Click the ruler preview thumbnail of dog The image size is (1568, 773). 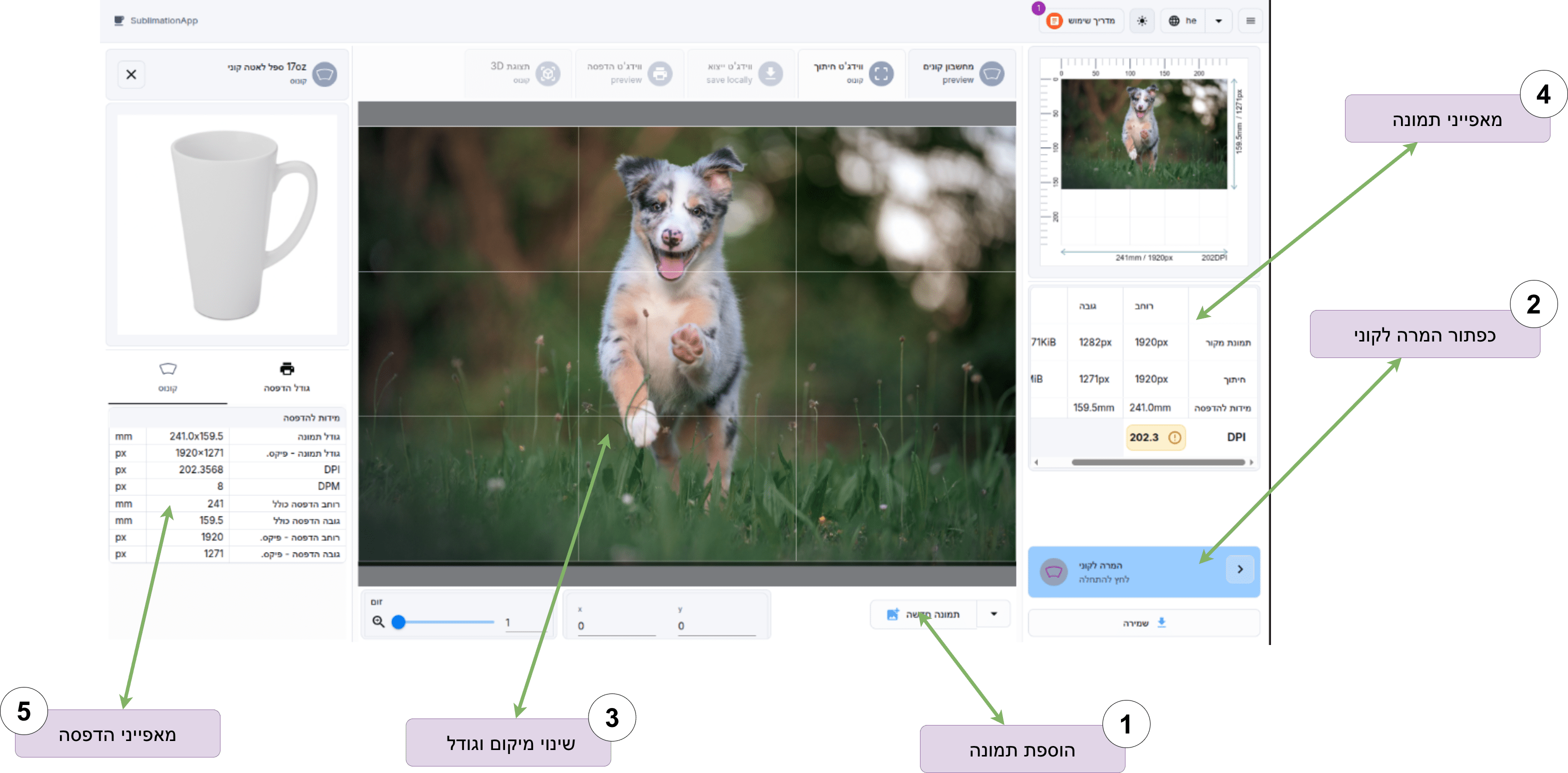[1143, 134]
